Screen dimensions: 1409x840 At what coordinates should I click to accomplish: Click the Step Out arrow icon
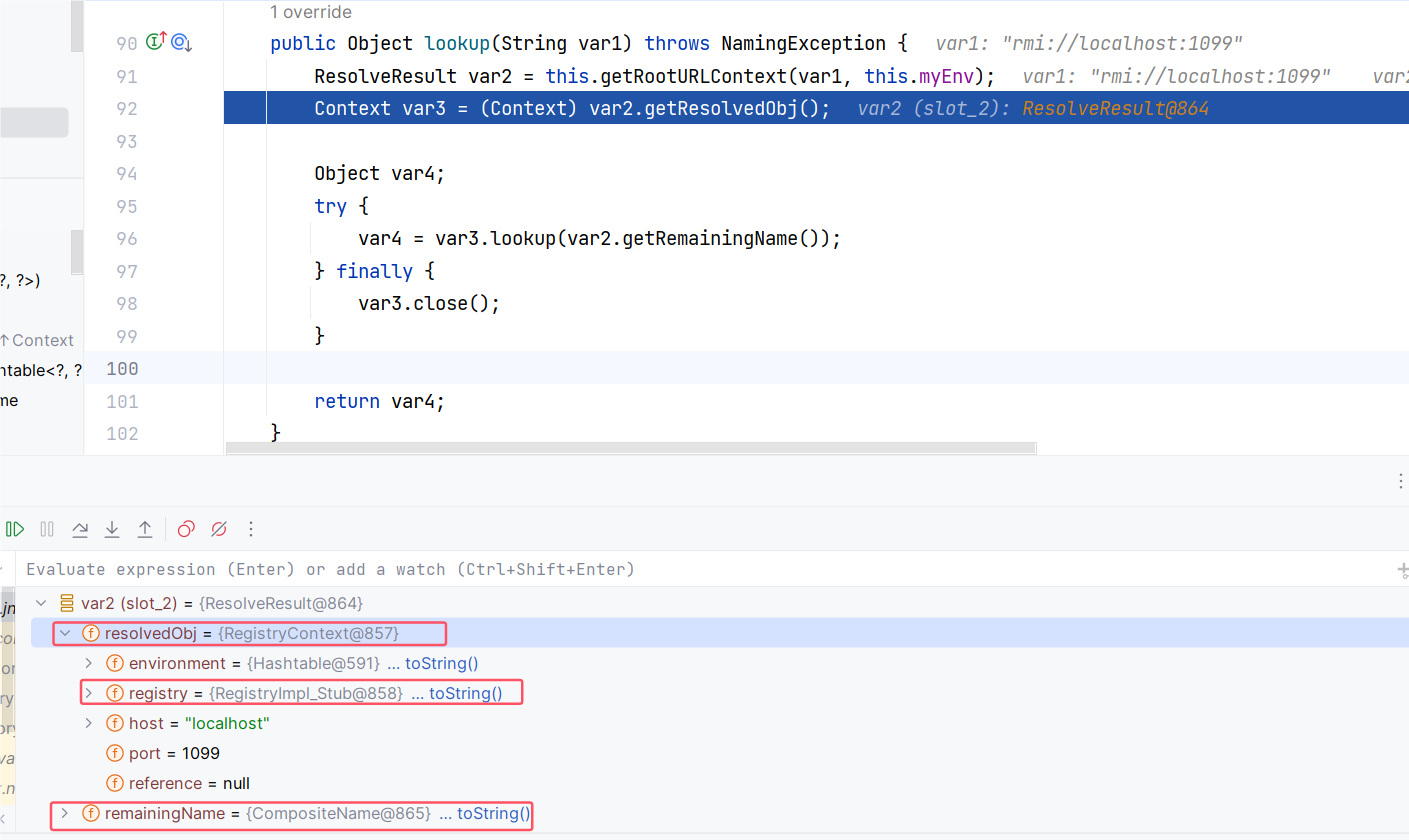[145, 529]
